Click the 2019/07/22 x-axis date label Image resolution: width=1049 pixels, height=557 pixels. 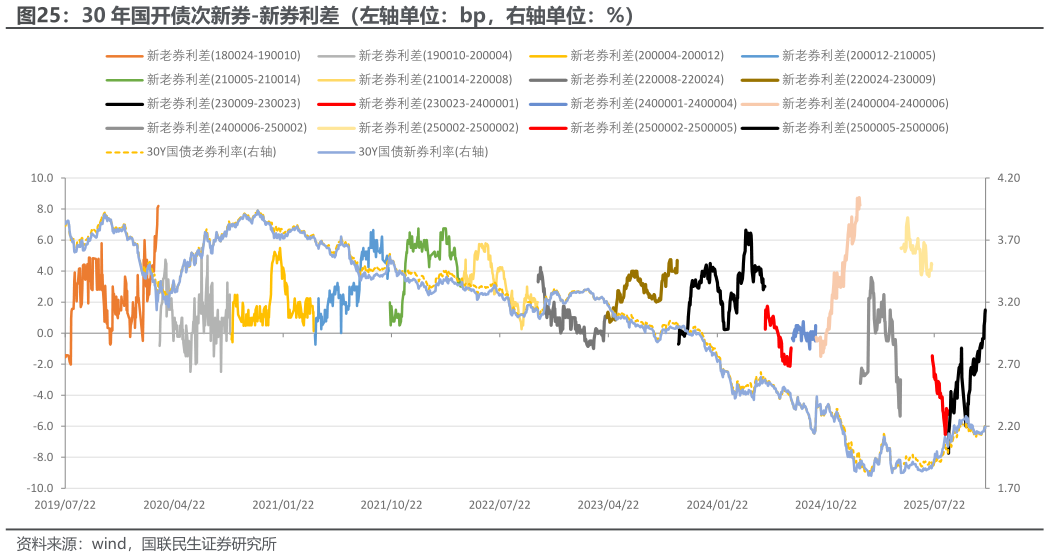pos(65,505)
